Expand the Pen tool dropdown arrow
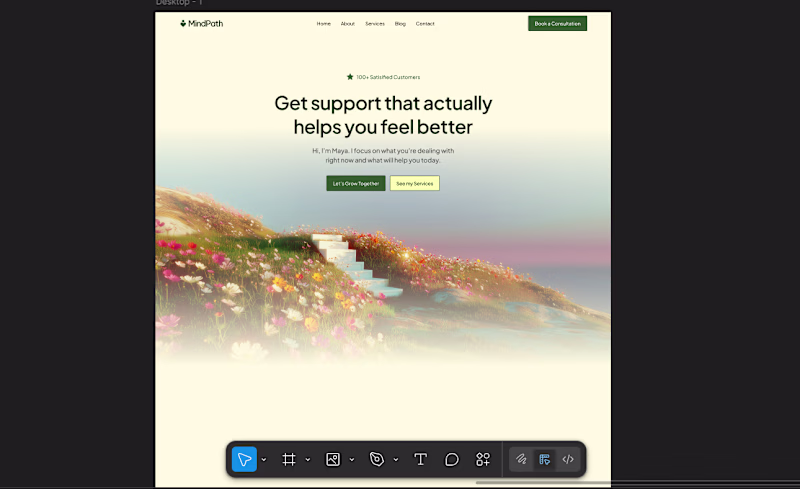Screen dimensions: 800x489 coord(395,459)
